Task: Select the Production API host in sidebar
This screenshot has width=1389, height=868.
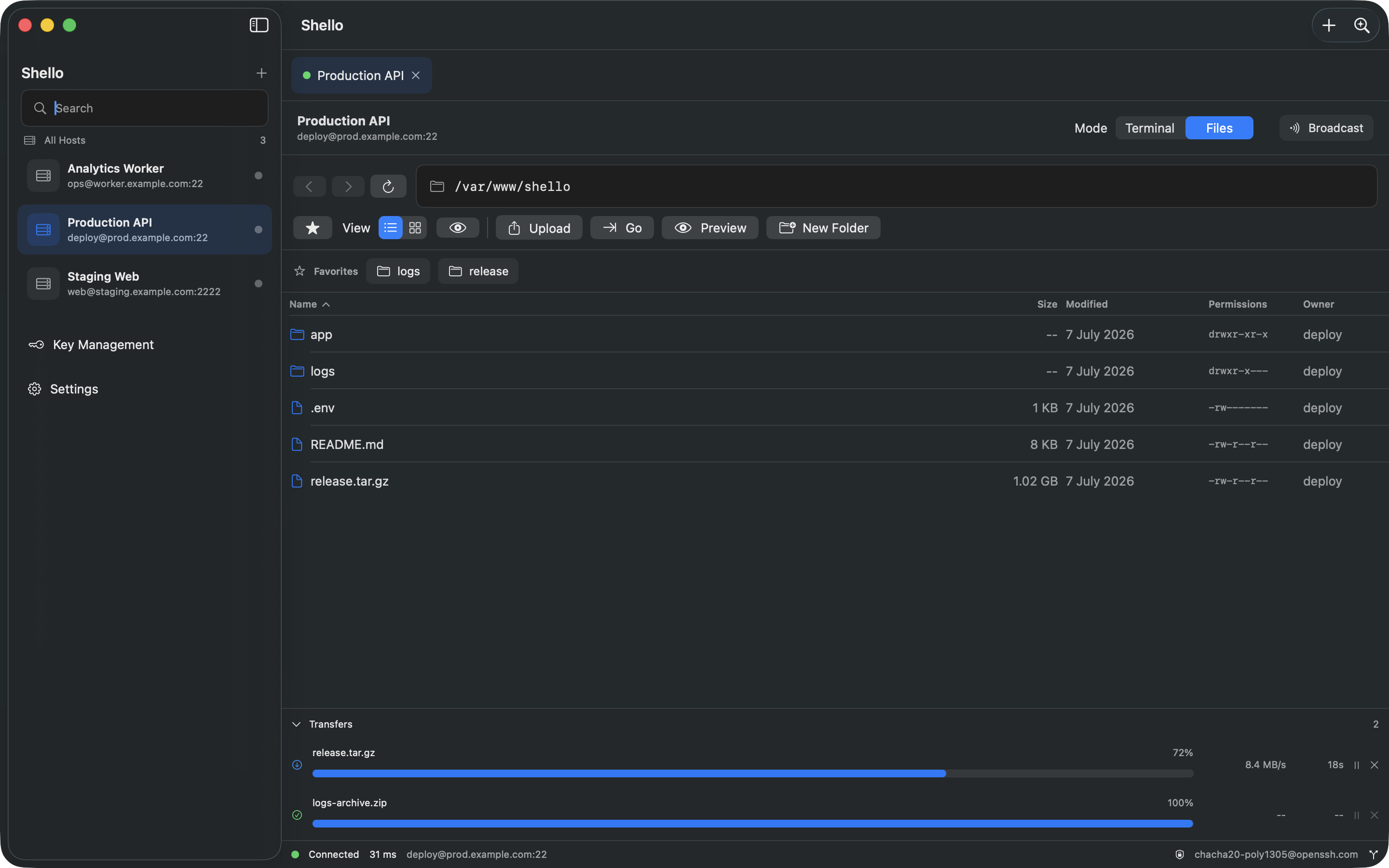Action: pos(145,230)
